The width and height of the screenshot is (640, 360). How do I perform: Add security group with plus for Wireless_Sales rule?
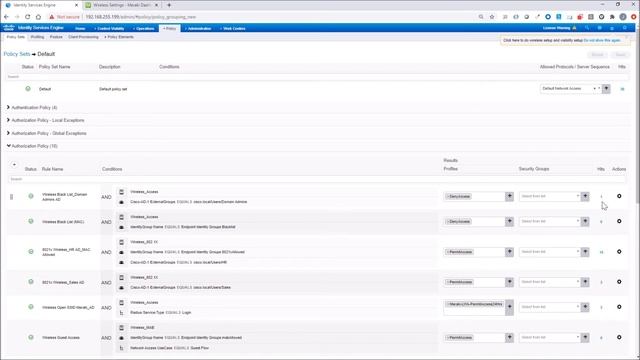click(585, 282)
